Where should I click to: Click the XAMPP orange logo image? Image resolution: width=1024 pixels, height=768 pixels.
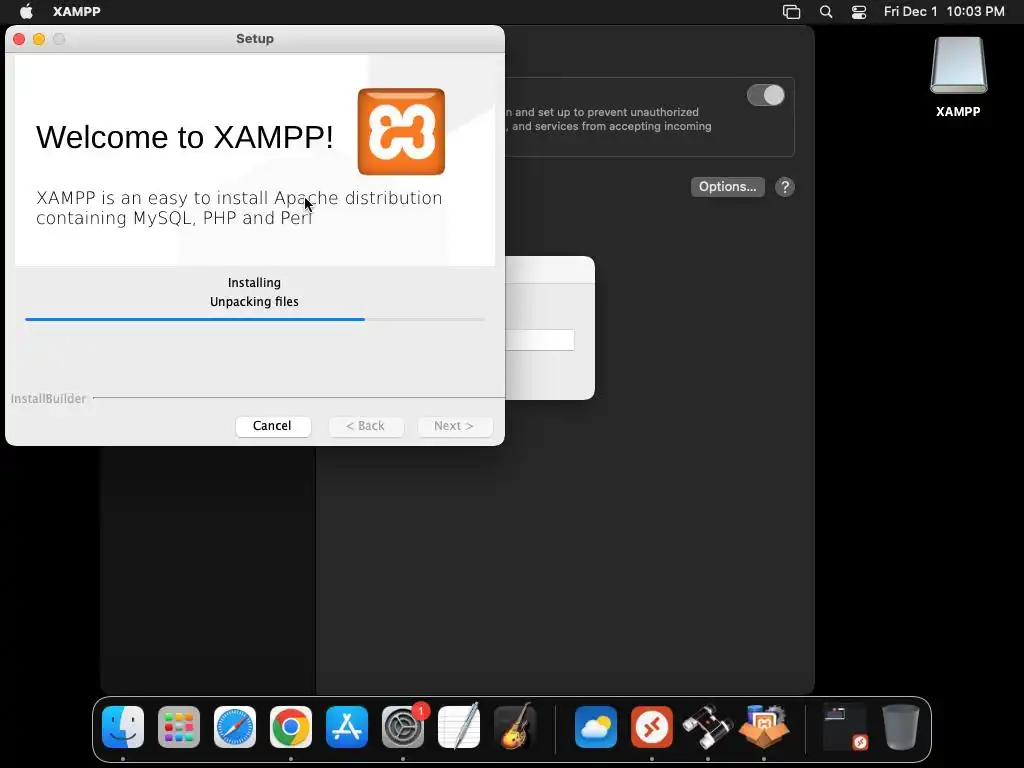401,132
